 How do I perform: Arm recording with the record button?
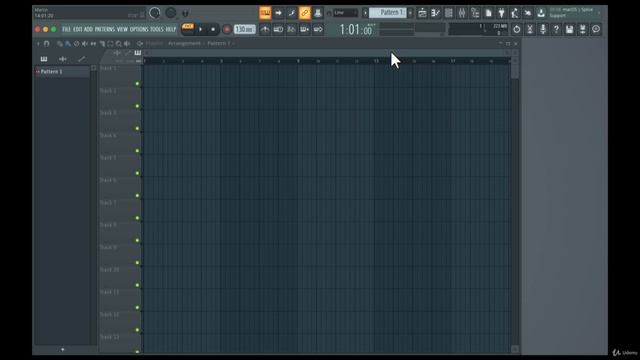click(227, 29)
